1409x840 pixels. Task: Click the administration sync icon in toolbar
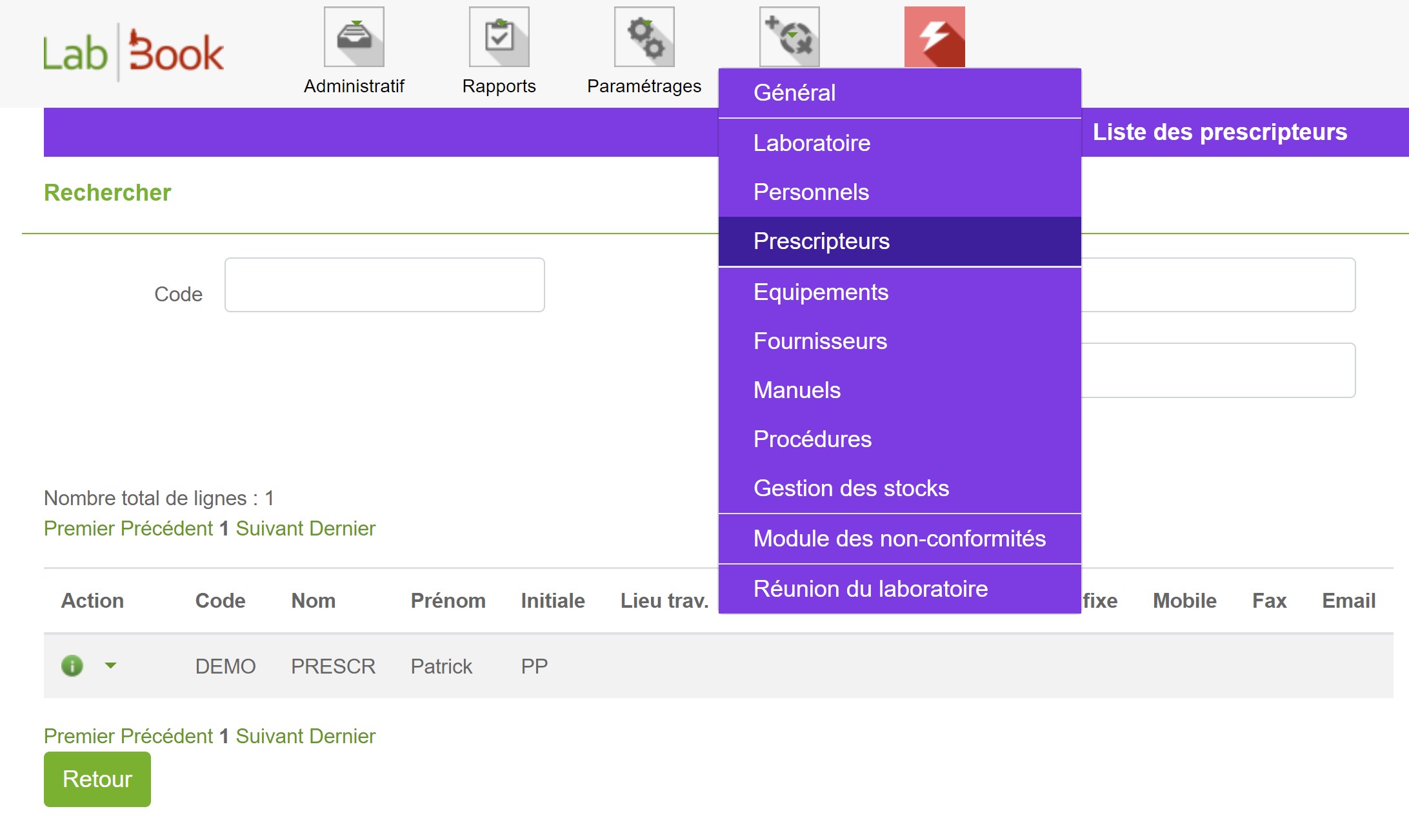click(788, 37)
